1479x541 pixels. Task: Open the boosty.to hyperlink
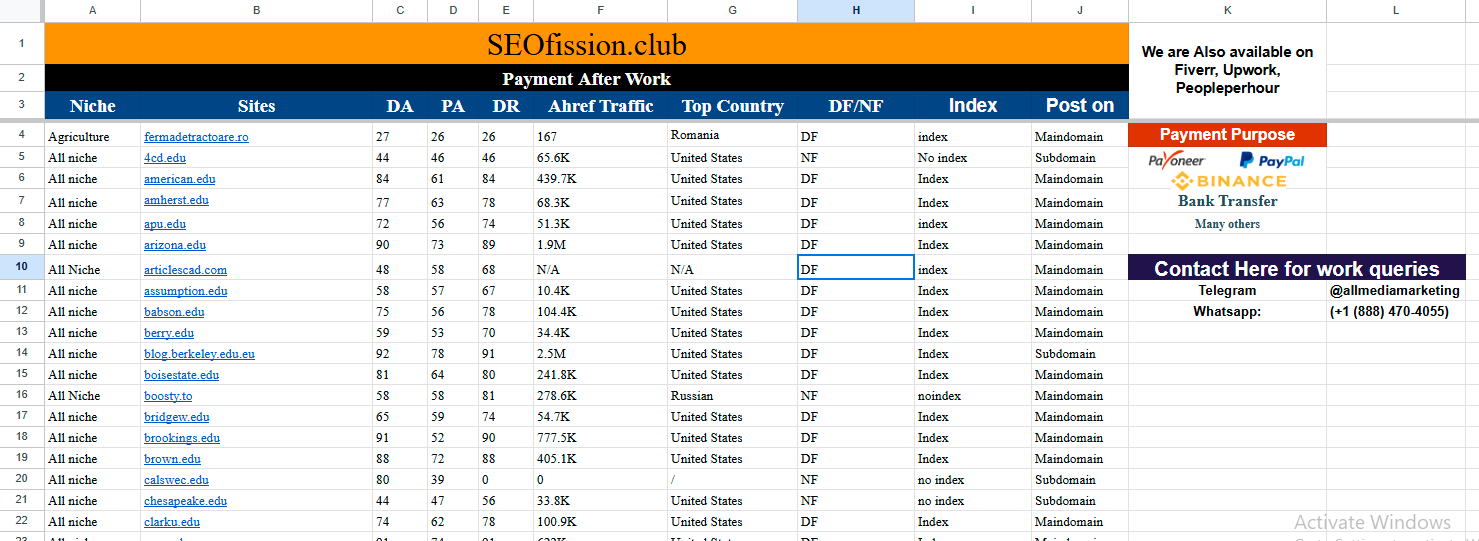click(168, 396)
